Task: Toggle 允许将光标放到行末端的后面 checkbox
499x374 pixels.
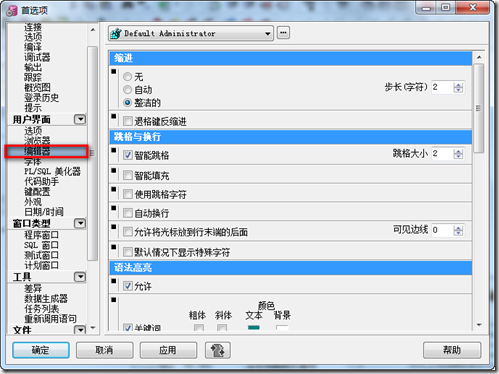Action: (x=128, y=232)
